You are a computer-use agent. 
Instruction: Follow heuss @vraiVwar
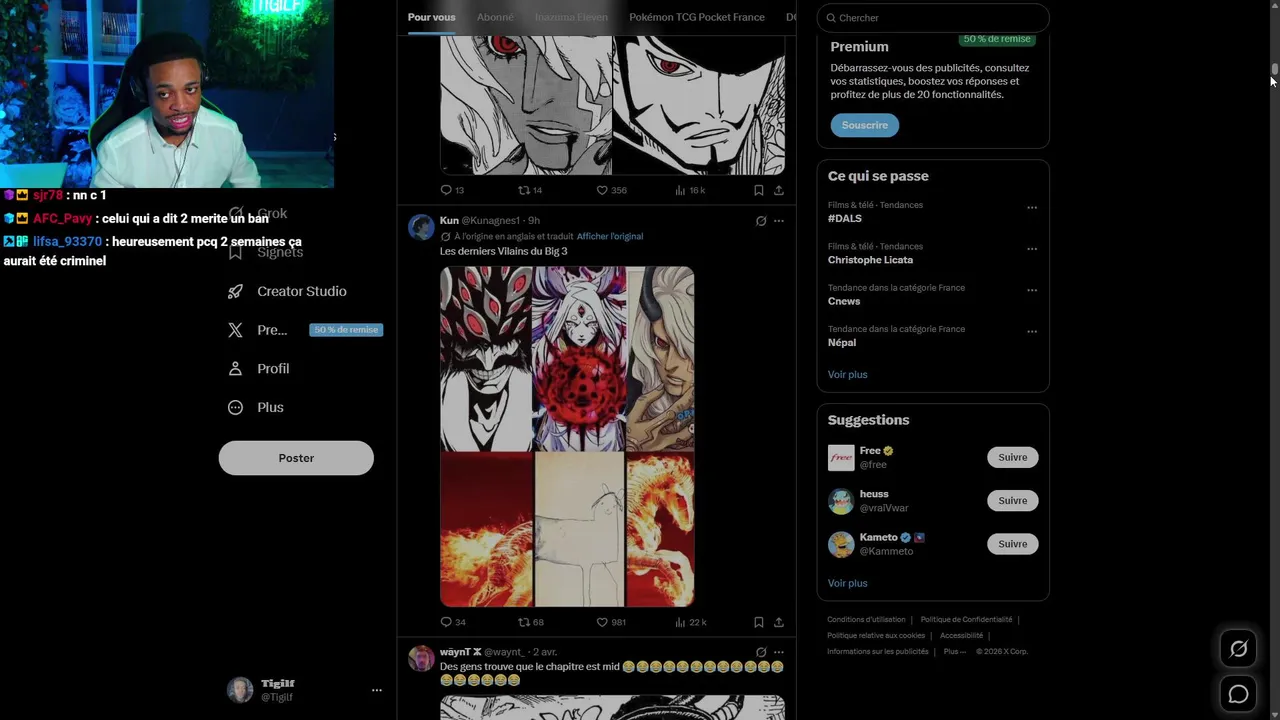tap(1013, 500)
